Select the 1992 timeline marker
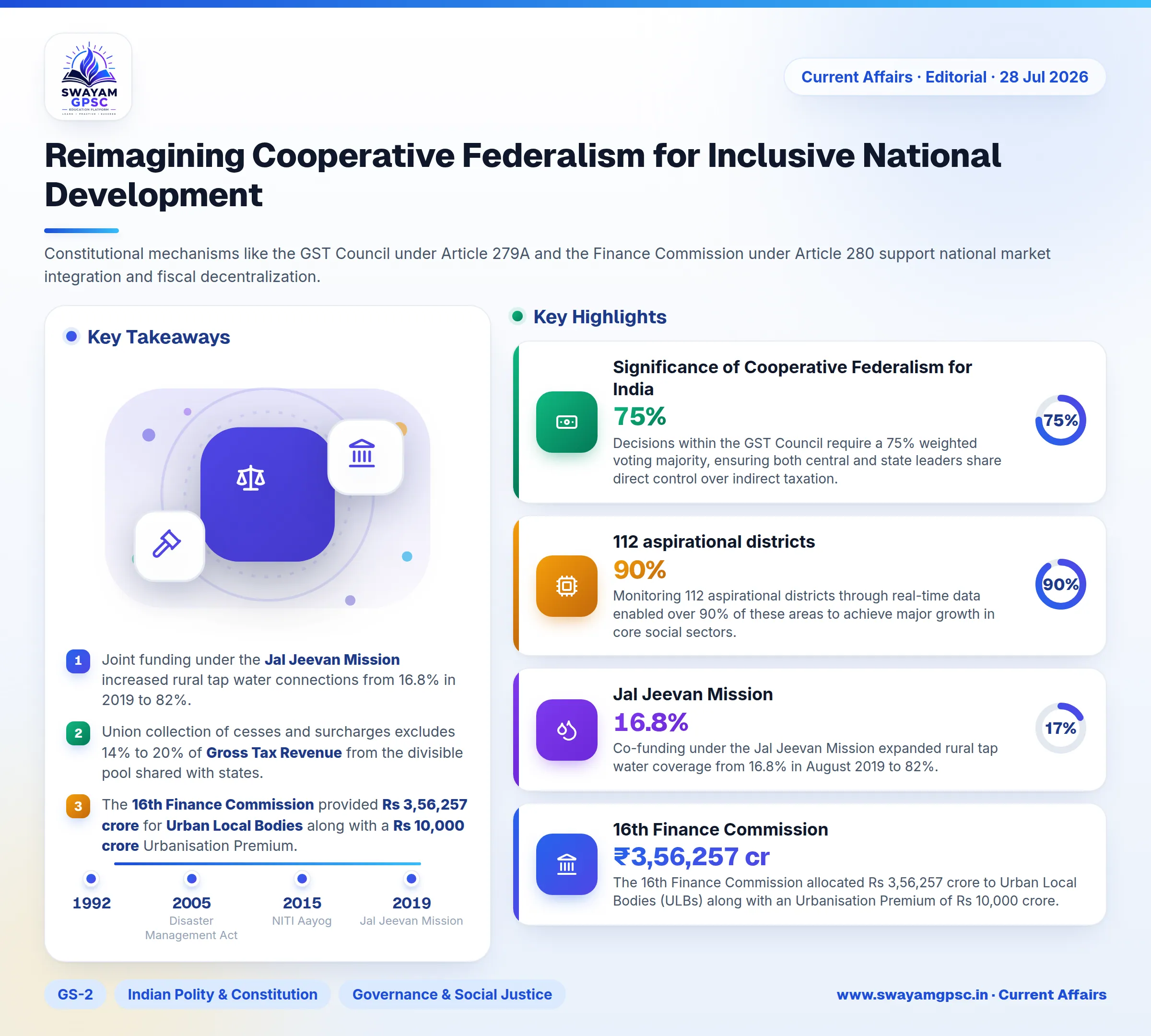Image resolution: width=1151 pixels, height=1036 pixels. 91,879
